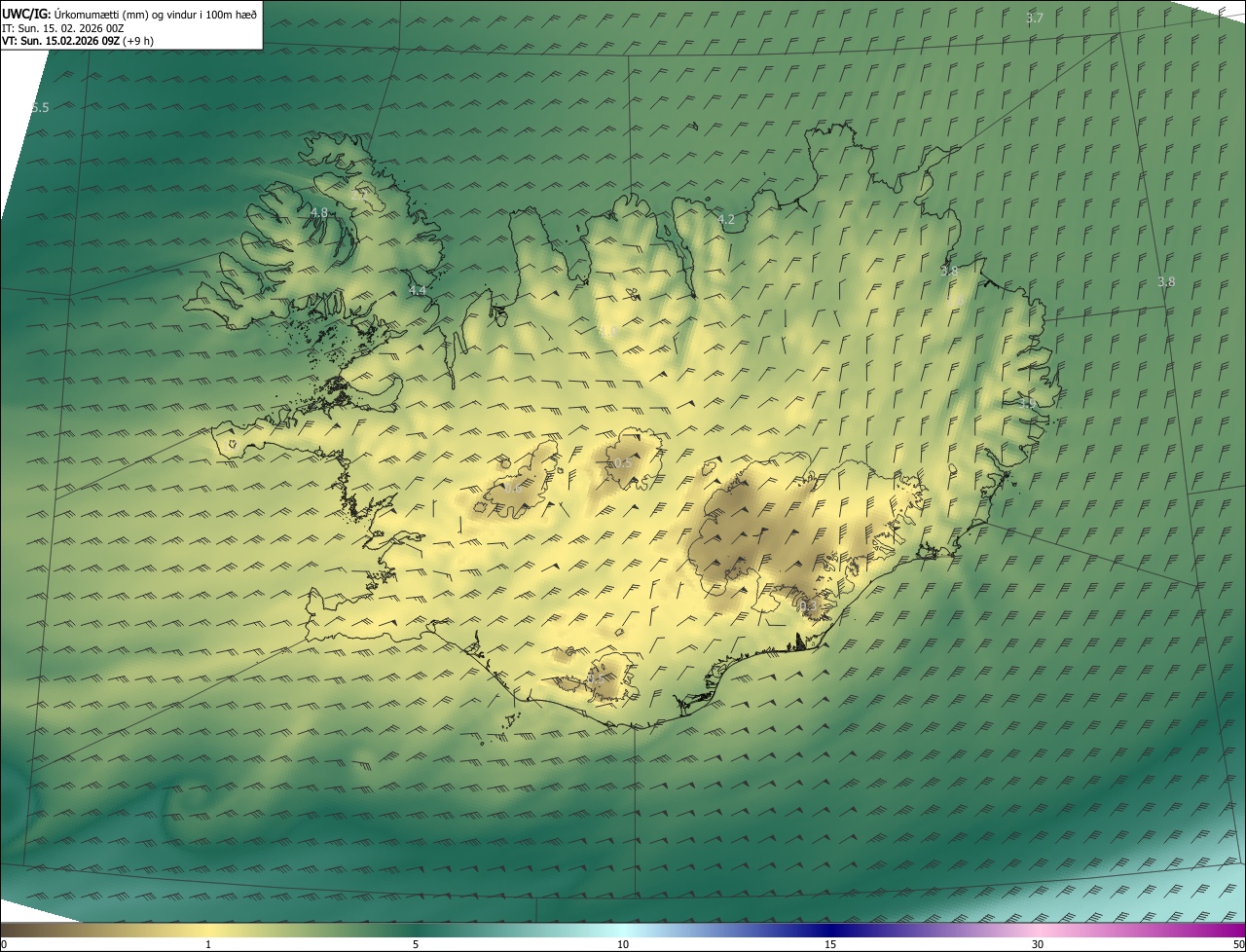Click the 0.3 value label near the southeast coast

click(807, 606)
